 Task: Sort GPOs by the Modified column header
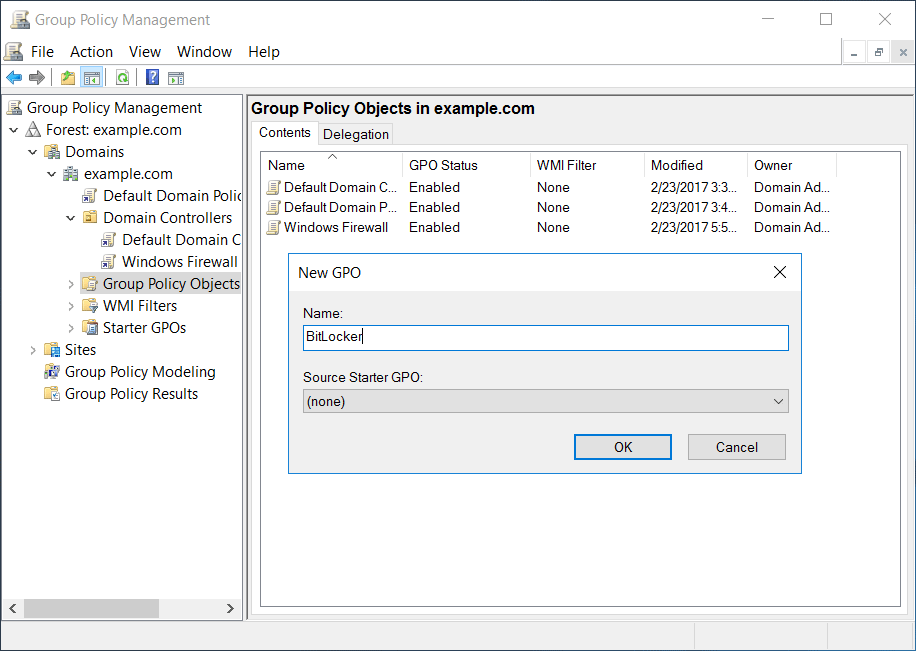[676, 165]
